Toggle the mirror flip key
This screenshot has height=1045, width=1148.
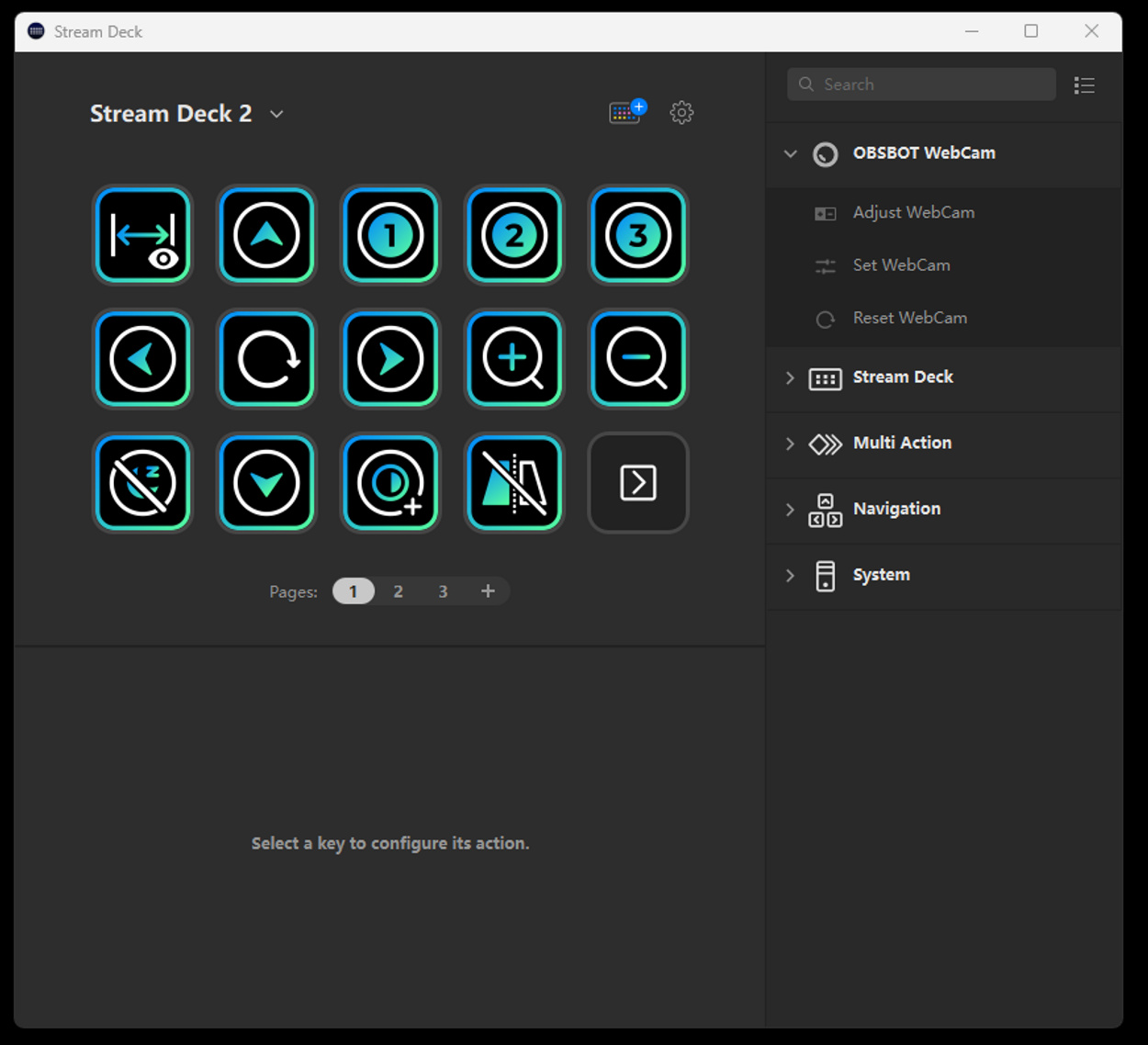point(514,483)
